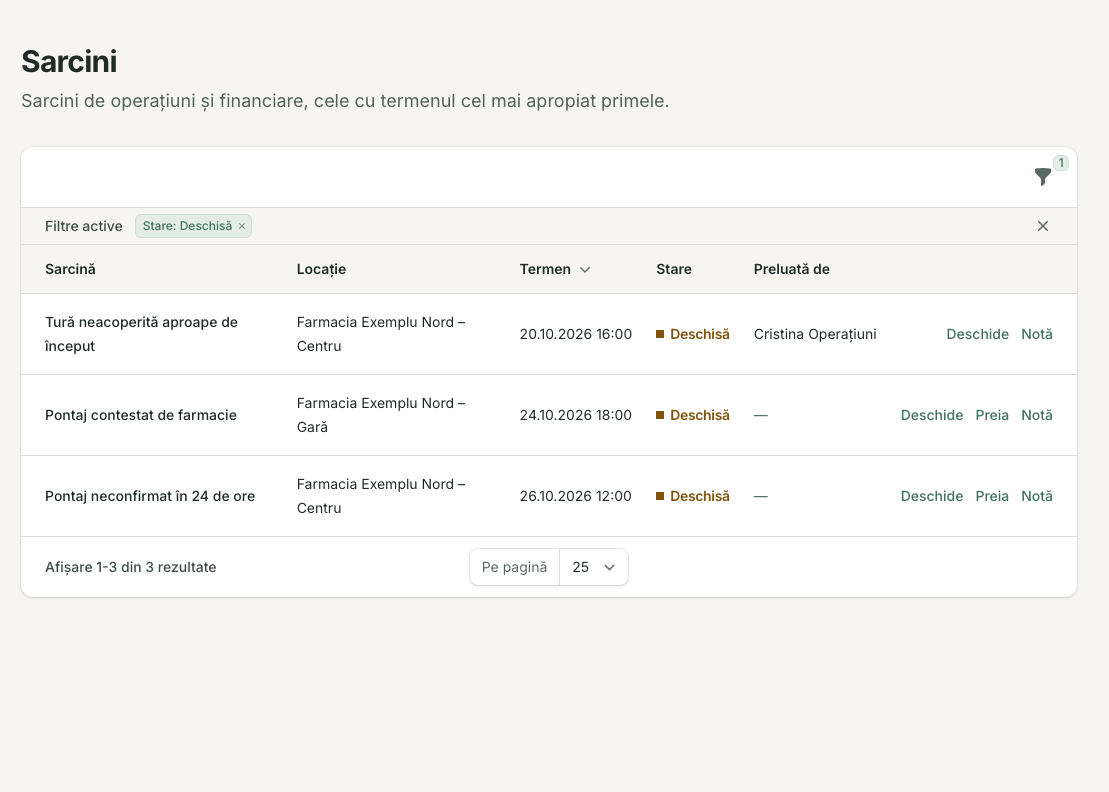
Task: Remove the 'Stare: Deschisă' filter chip
Action: [242, 226]
